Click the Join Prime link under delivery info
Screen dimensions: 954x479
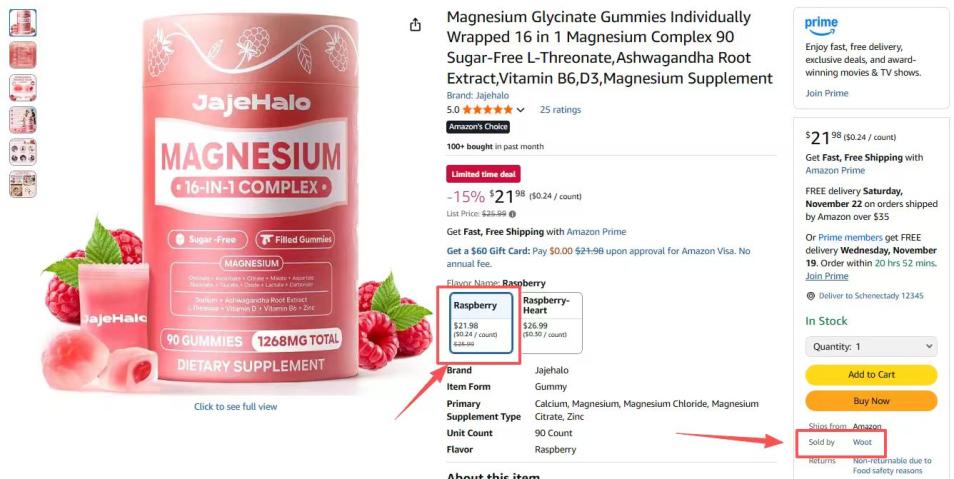(x=827, y=276)
